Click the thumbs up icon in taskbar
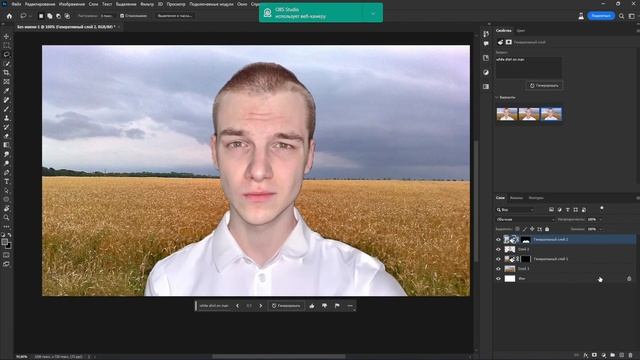The image size is (640, 360). click(312, 306)
